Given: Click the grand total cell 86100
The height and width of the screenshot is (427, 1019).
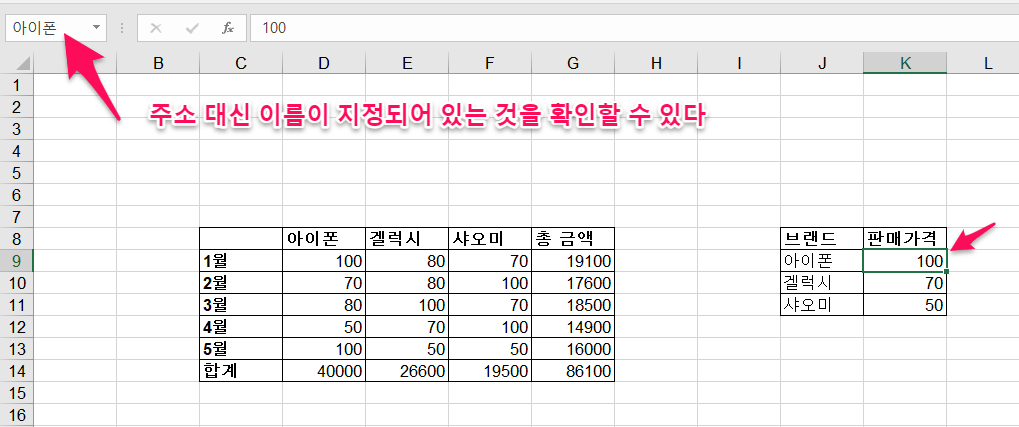Looking at the screenshot, I should [x=573, y=370].
